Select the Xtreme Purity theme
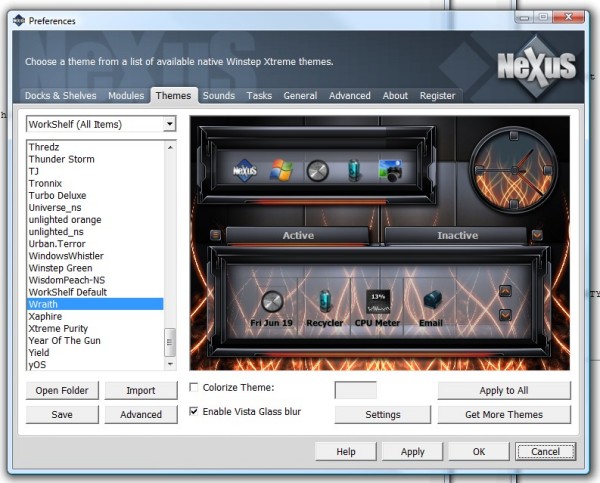Image resolution: width=600 pixels, height=483 pixels. click(95, 328)
